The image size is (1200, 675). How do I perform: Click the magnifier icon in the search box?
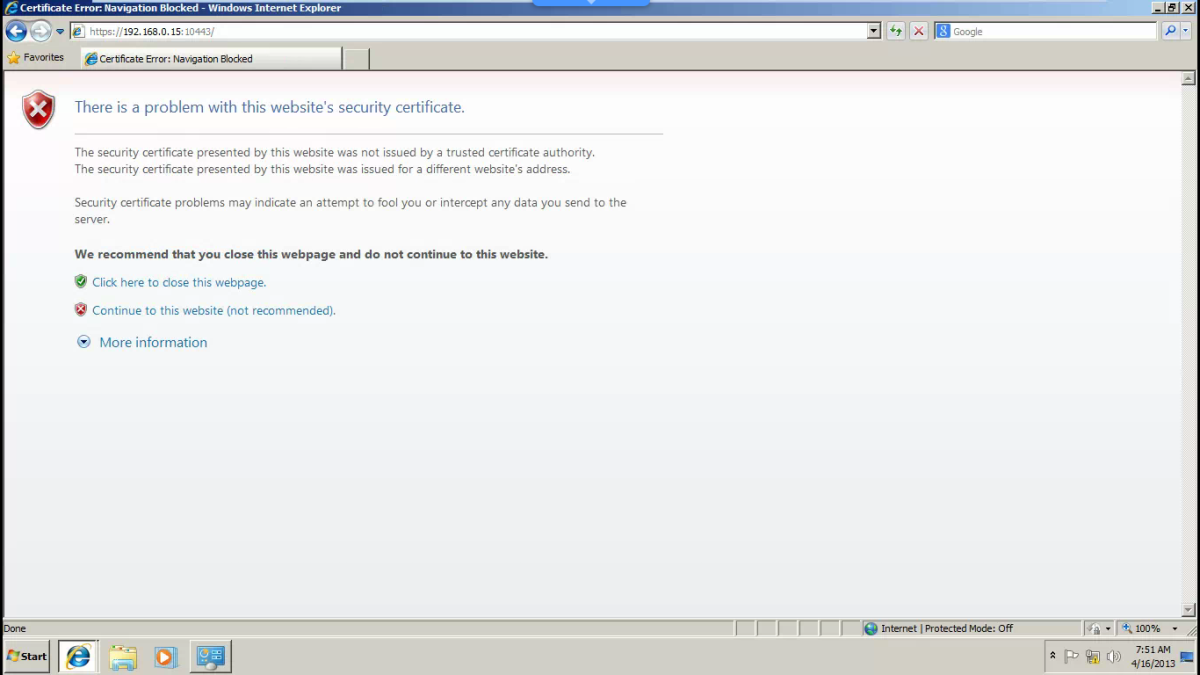1171,31
